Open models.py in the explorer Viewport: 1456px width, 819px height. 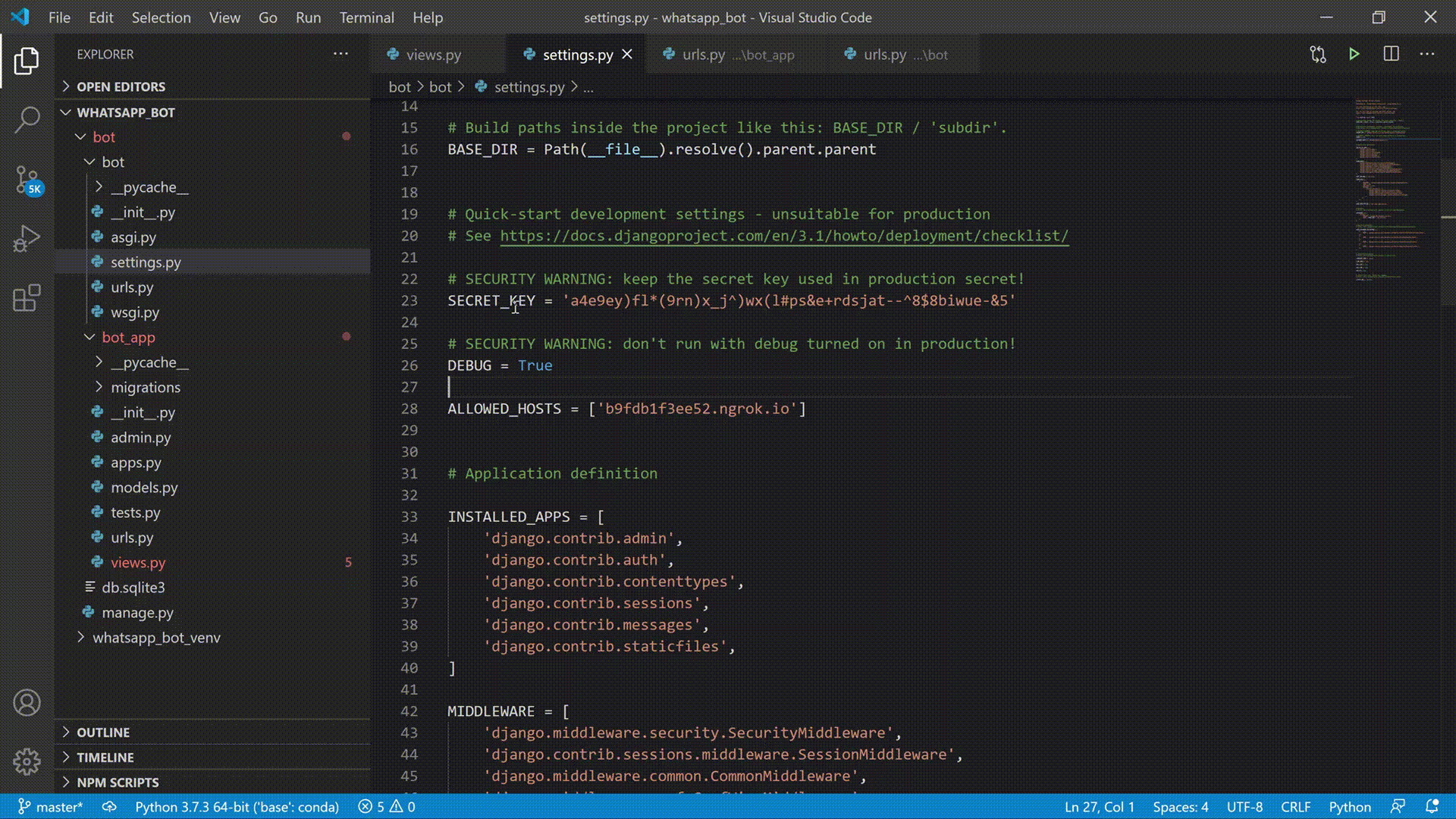[x=144, y=488]
